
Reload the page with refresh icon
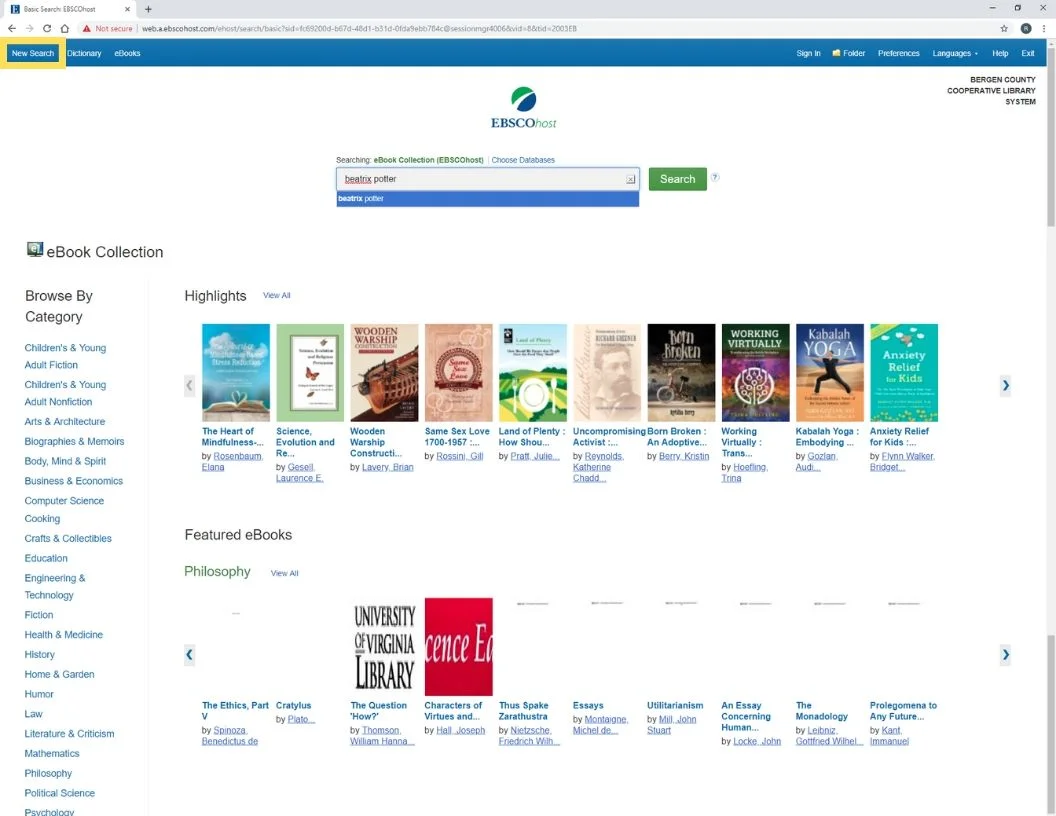[x=46, y=28]
